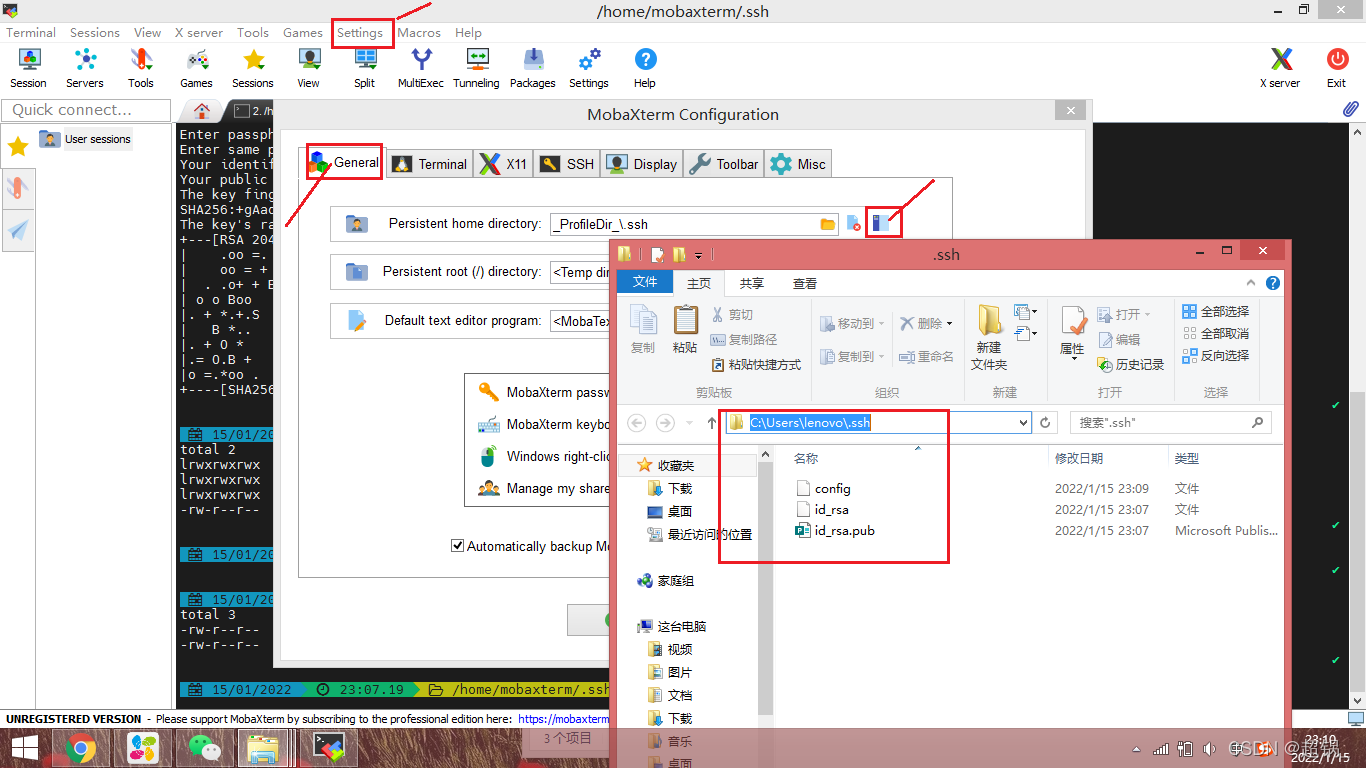
Task: Click the X server toolbar icon
Action: point(1280,68)
